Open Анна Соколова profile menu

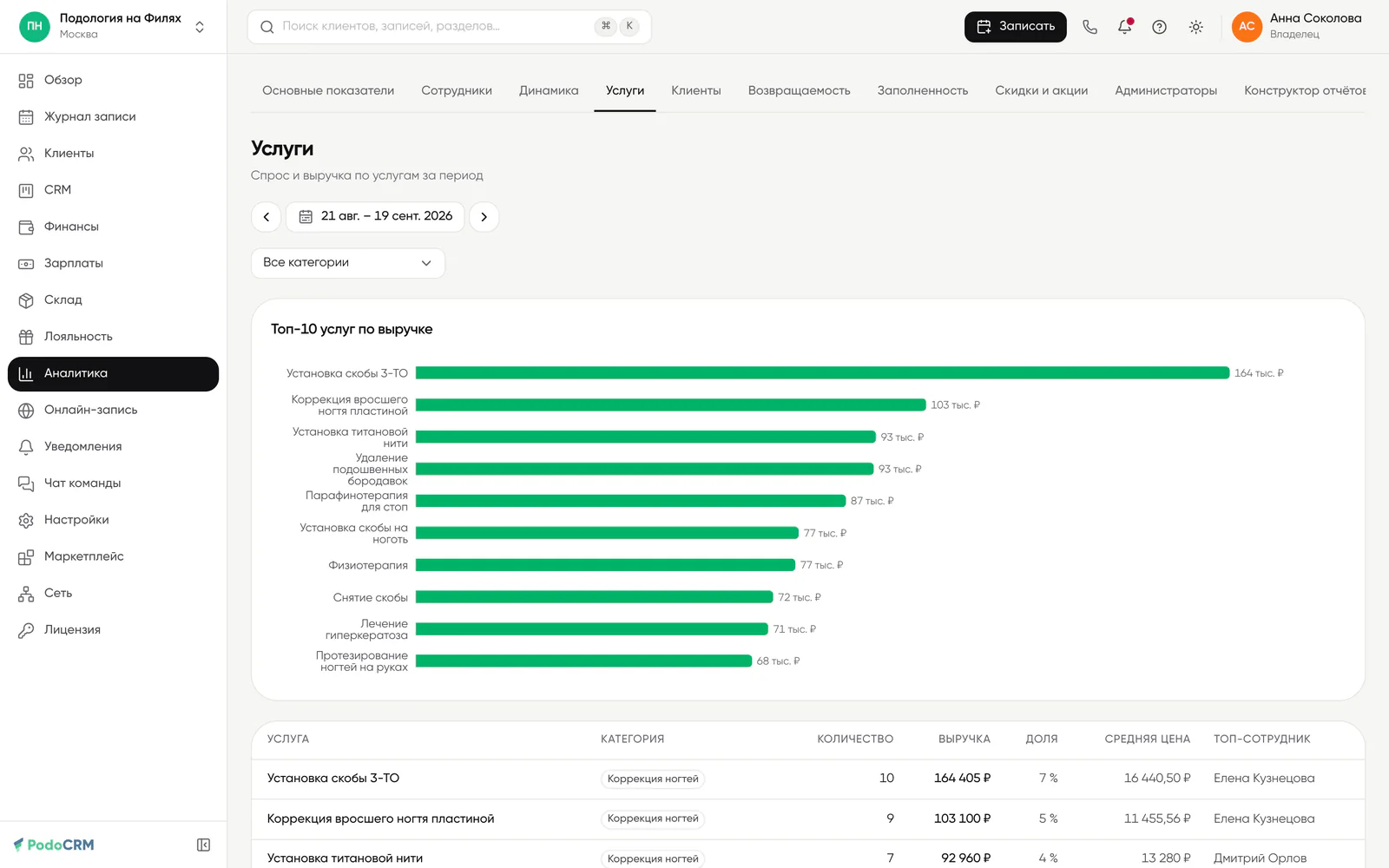(x=1297, y=27)
